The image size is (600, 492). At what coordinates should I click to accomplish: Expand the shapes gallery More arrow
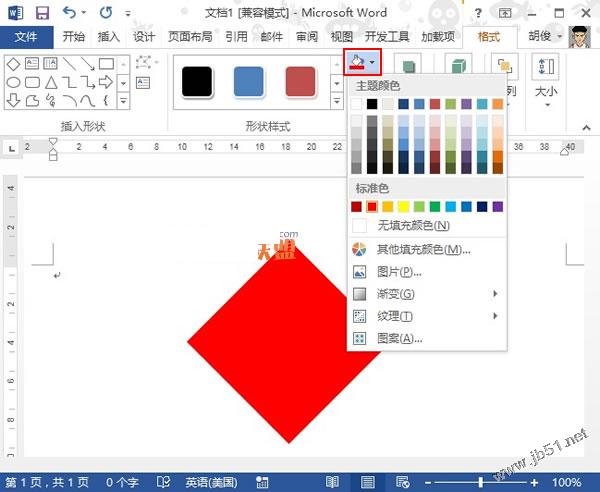point(123,101)
